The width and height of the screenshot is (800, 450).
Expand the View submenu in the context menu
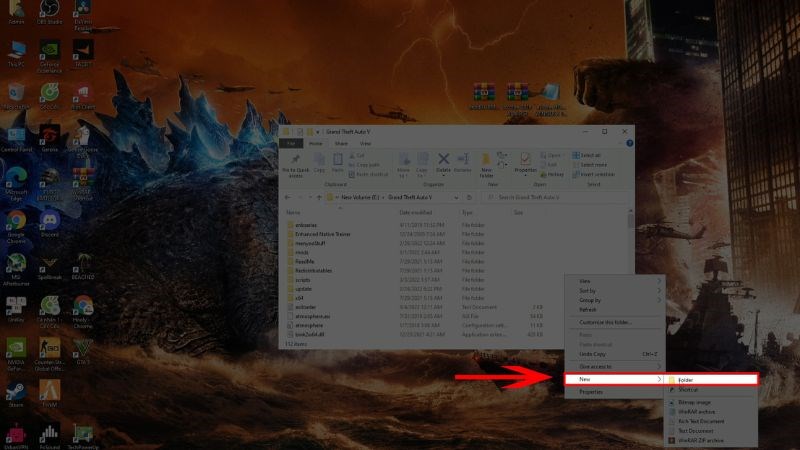(x=615, y=281)
